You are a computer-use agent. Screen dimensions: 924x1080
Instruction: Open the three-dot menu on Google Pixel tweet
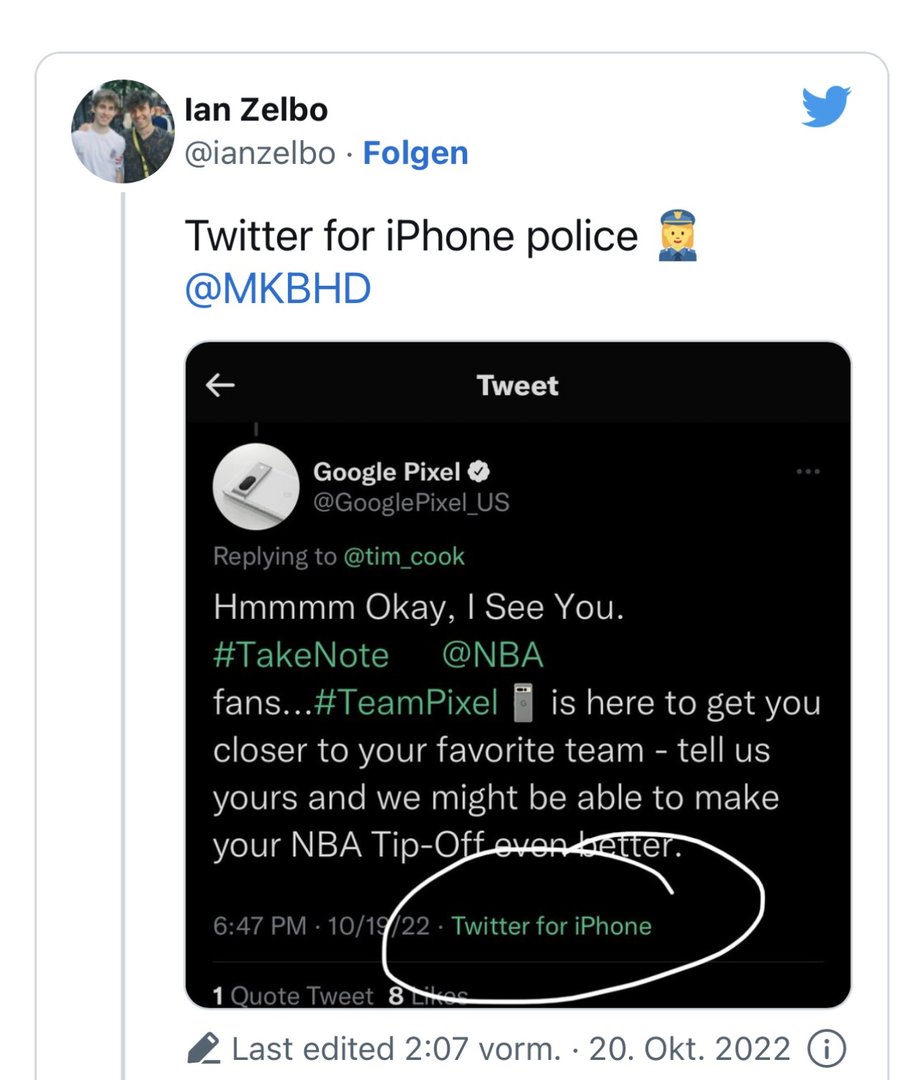(x=807, y=472)
